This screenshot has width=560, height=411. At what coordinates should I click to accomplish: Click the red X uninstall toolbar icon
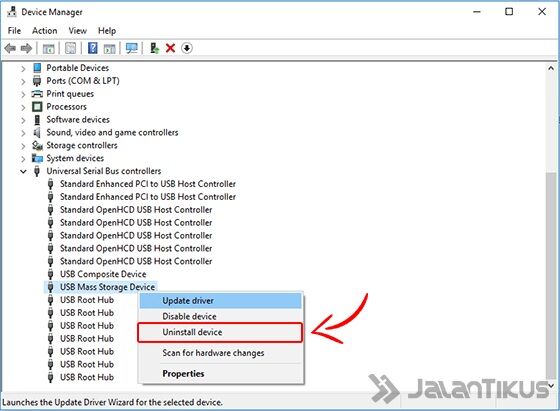(170, 48)
